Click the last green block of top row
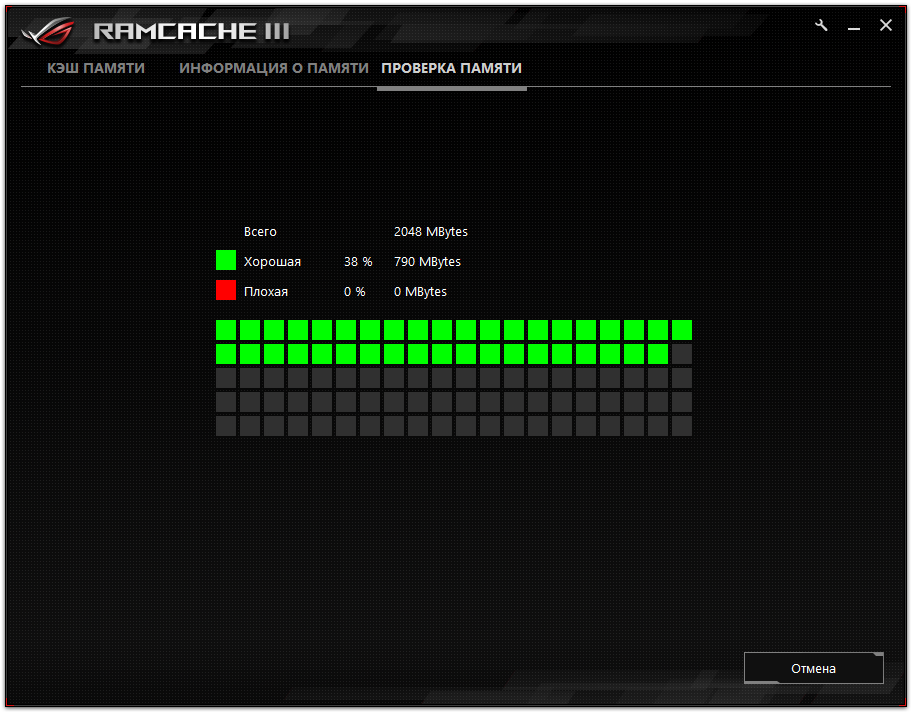Image resolution: width=912 pixels, height=712 pixels. click(x=682, y=330)
